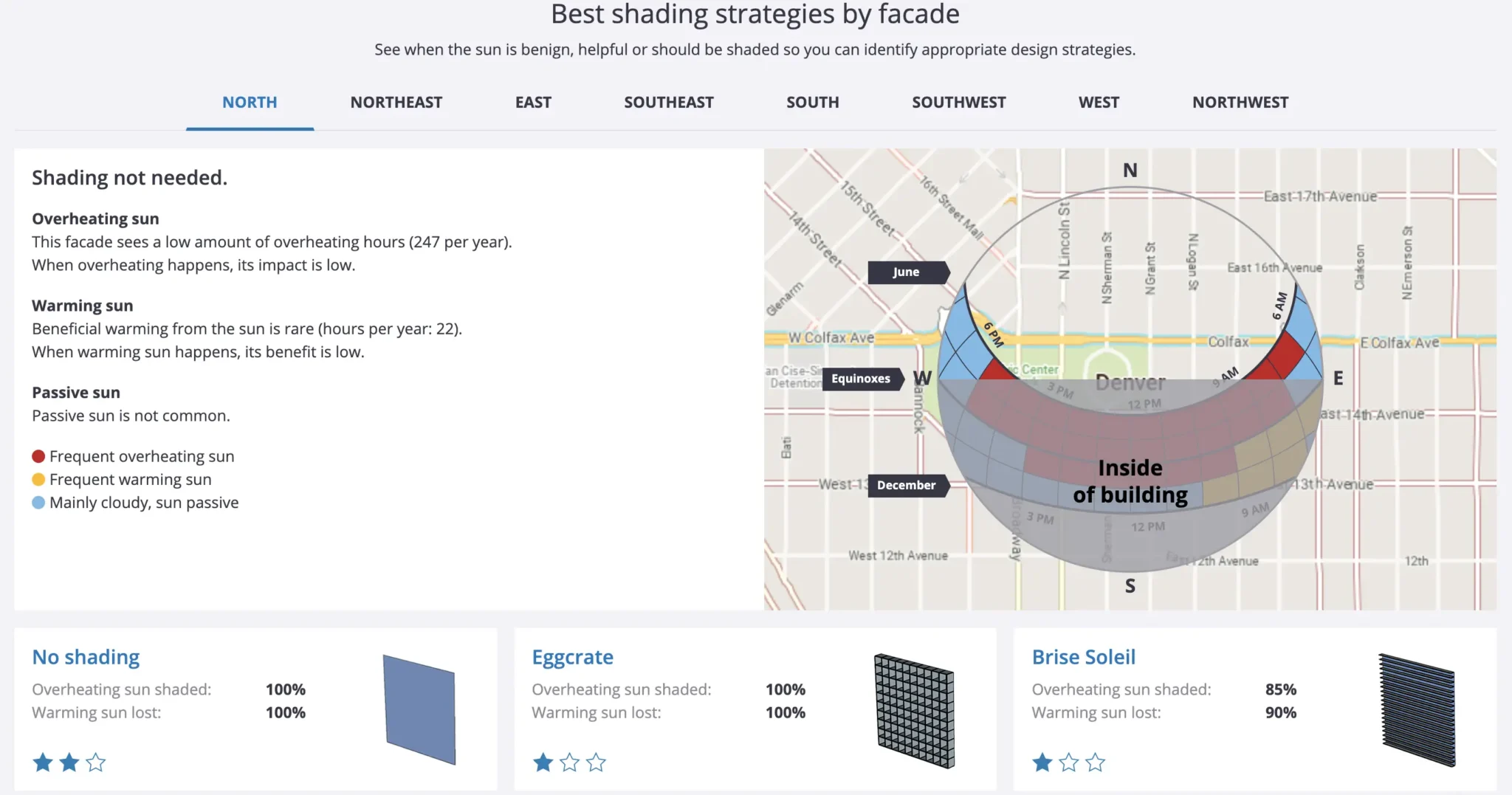Viewport: 1512px width, 795px height.
Task: Click the first star under No shading
Action: (x=43, y=762)
